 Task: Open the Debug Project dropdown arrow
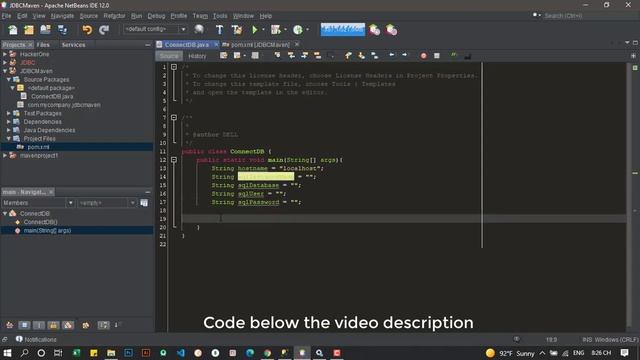pos(285,29)
